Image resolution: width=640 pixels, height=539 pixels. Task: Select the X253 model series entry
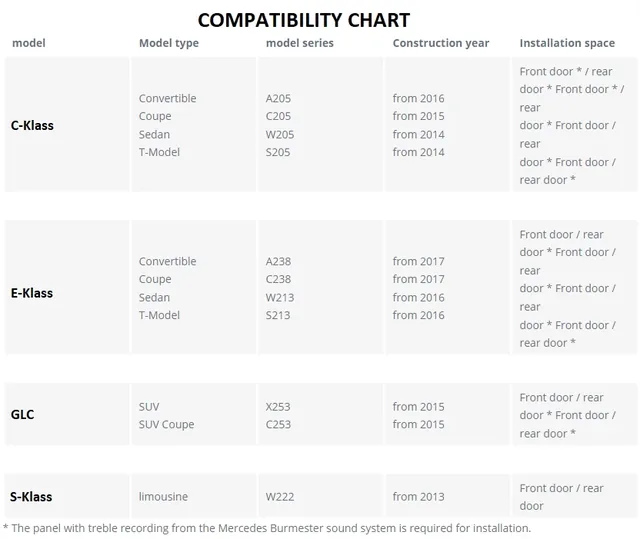278,407
